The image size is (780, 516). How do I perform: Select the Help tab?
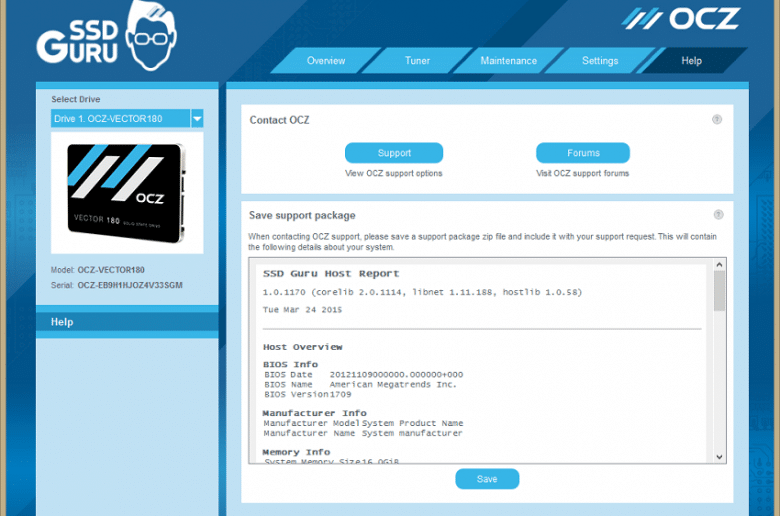pyautogui.click(x=691, y=61)
